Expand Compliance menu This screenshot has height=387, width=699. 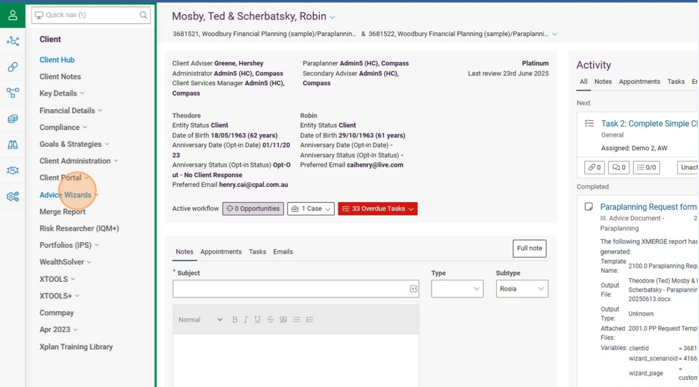click(63, 127)
